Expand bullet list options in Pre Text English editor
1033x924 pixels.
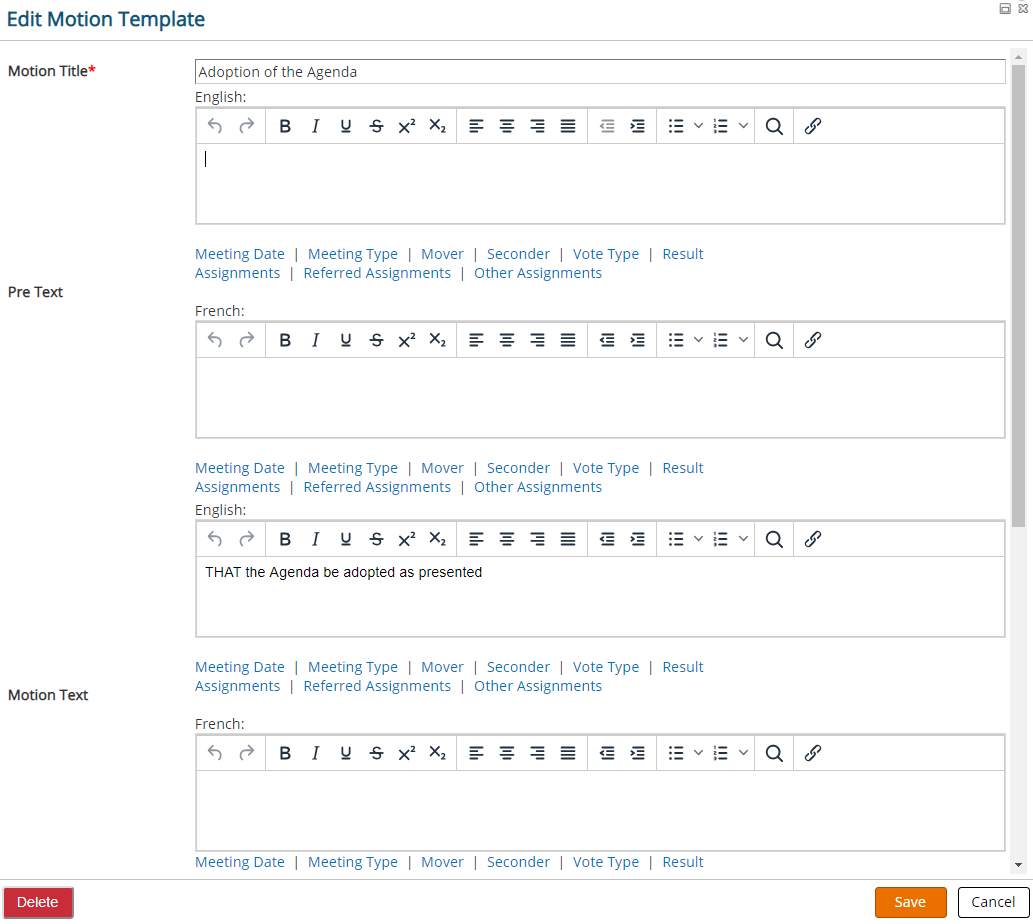(x=698, y=126)
